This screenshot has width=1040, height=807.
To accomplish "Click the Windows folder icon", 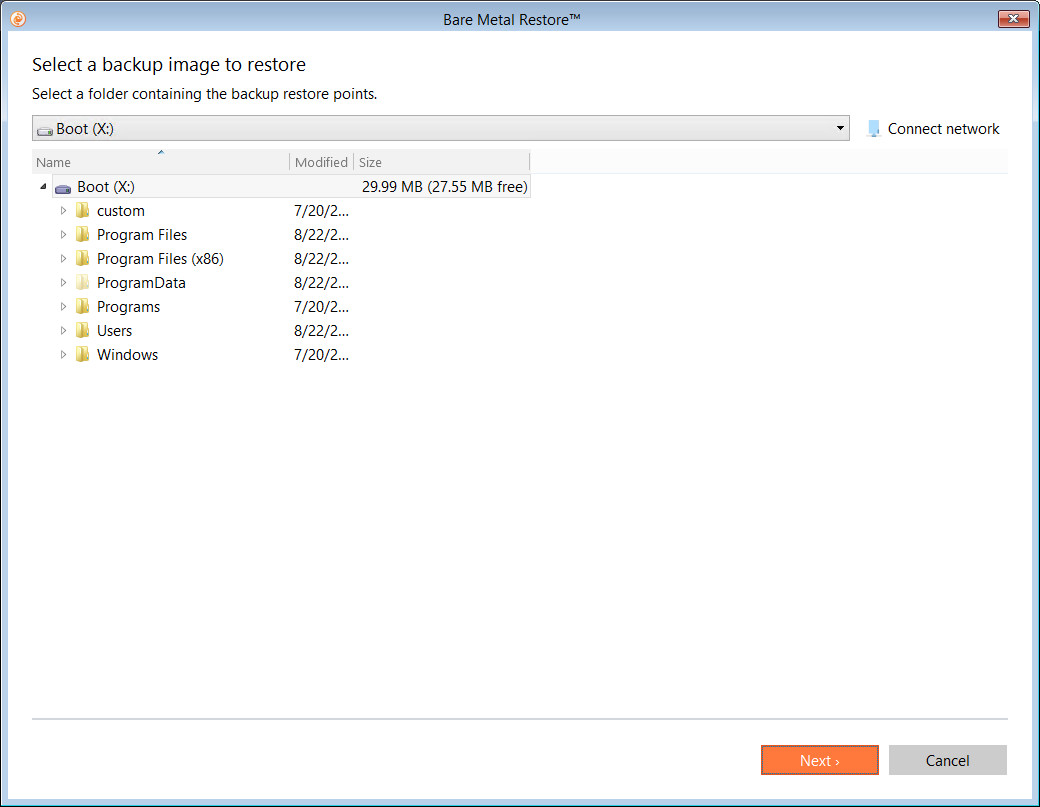I will coord(83,355).
